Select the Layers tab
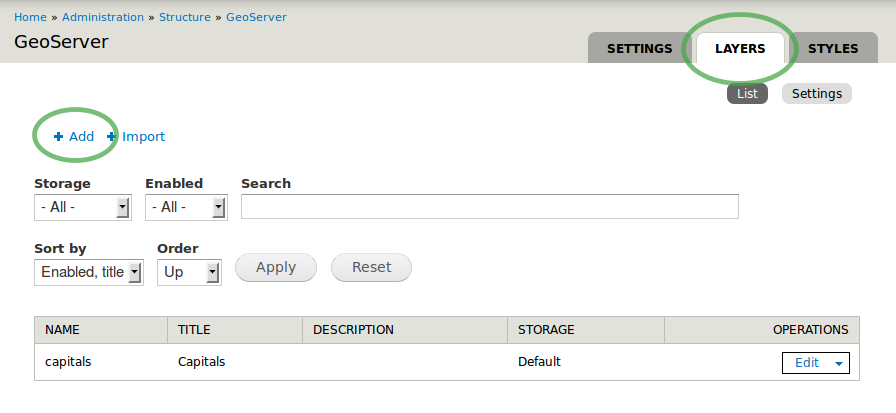896x413 pixels. pos(740,48)
